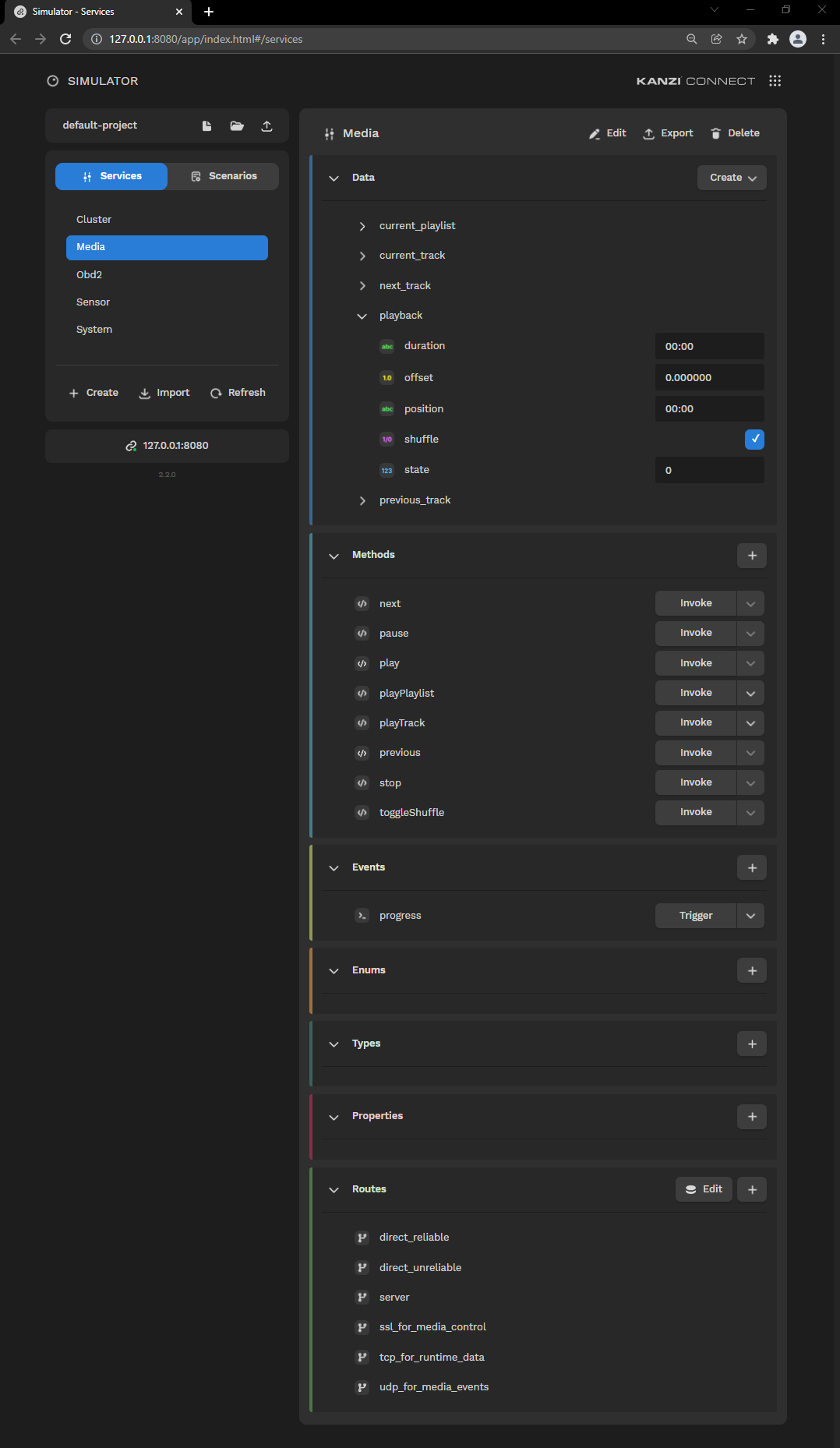Screen dimensions: 840x1448
Task: Delete the Media service
Action: [x=735, y=133]
